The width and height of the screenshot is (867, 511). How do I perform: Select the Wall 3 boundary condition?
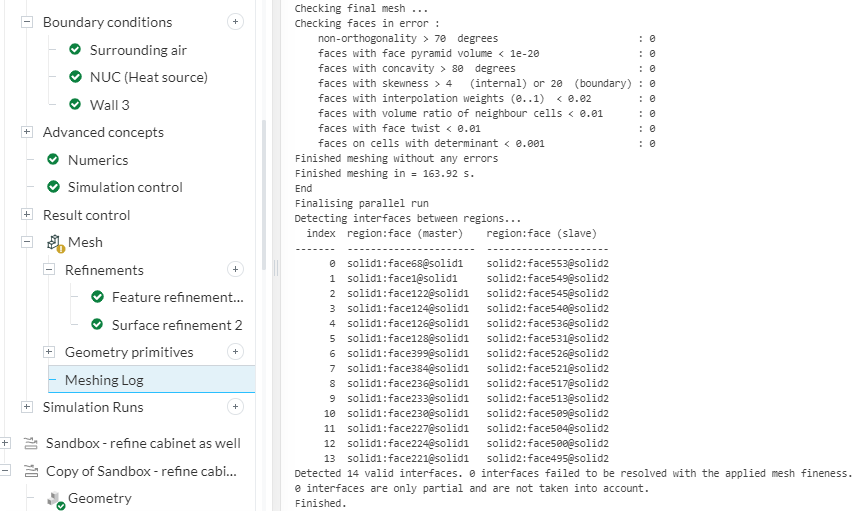(110, 105)
